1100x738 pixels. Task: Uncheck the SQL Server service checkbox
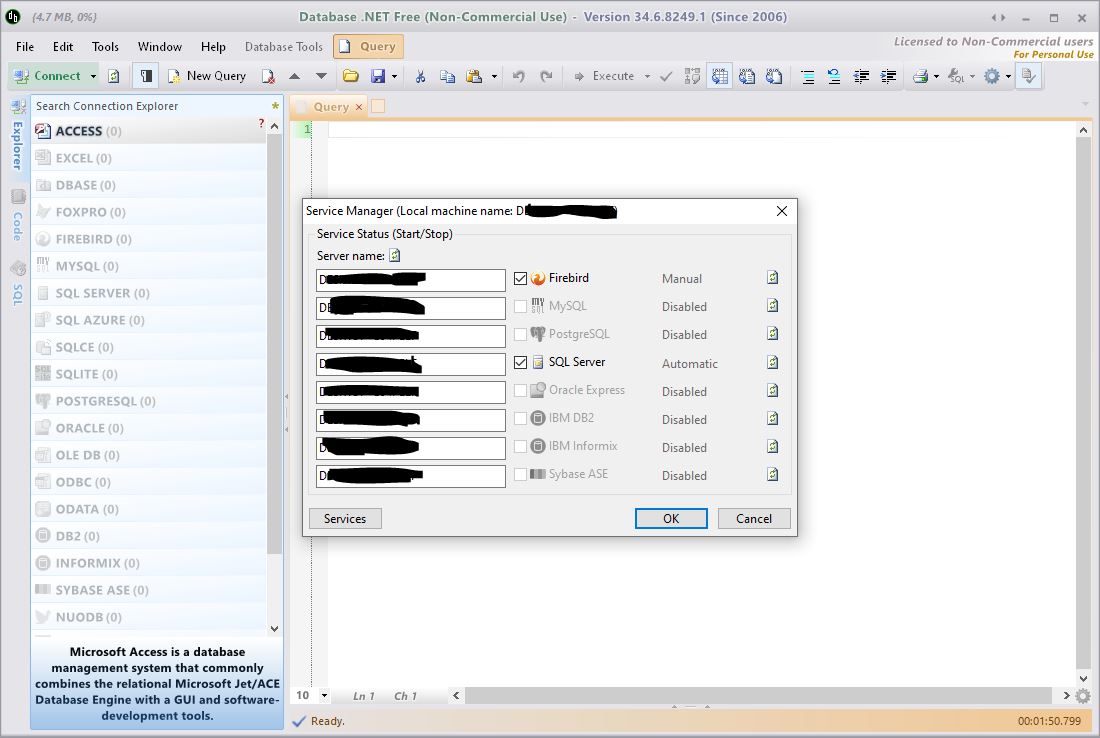point(521,363)
